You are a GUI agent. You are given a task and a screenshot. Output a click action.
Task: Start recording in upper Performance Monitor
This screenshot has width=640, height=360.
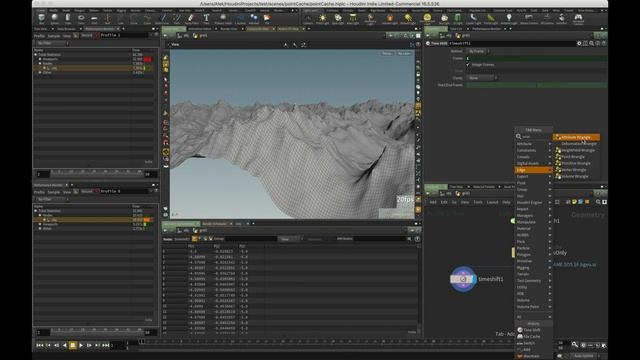tap(87, 36)
